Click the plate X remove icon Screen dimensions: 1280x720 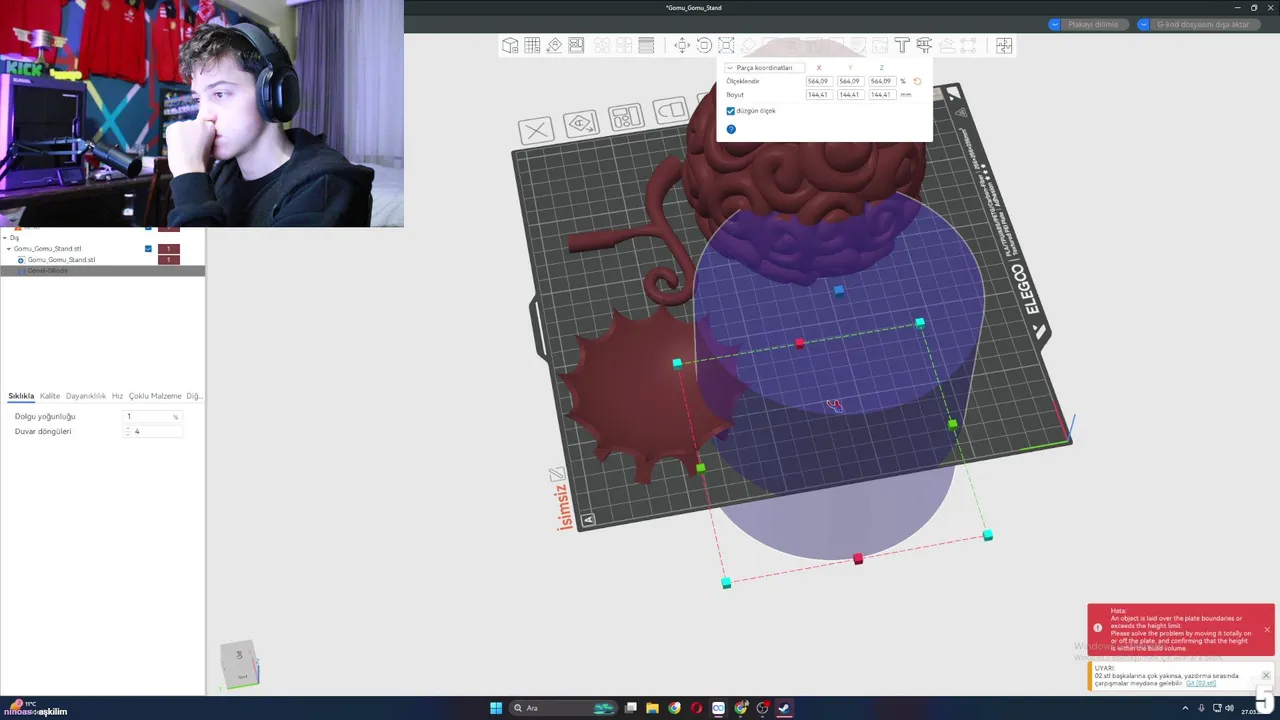tap(536, 130)
